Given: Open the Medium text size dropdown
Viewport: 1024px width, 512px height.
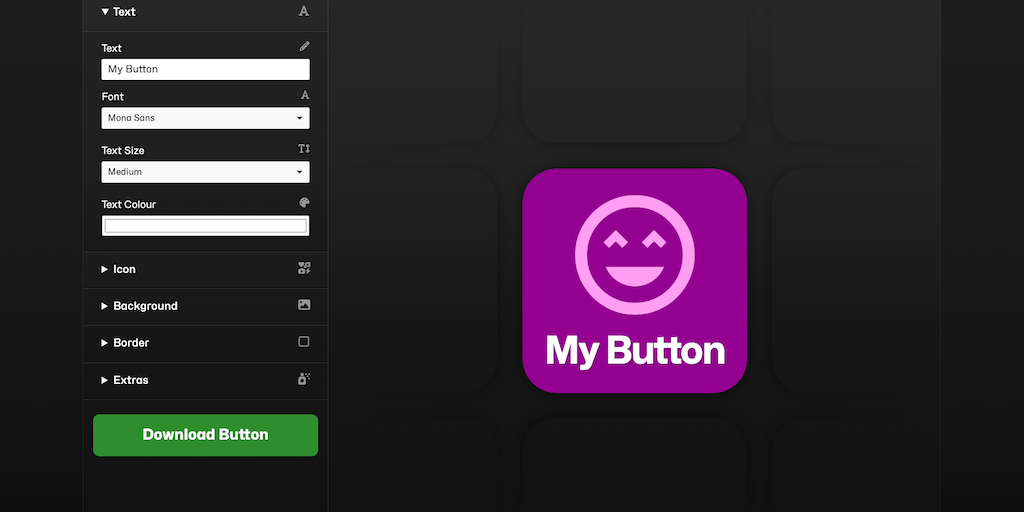Looking at the screenshot, I should [206, 172].
